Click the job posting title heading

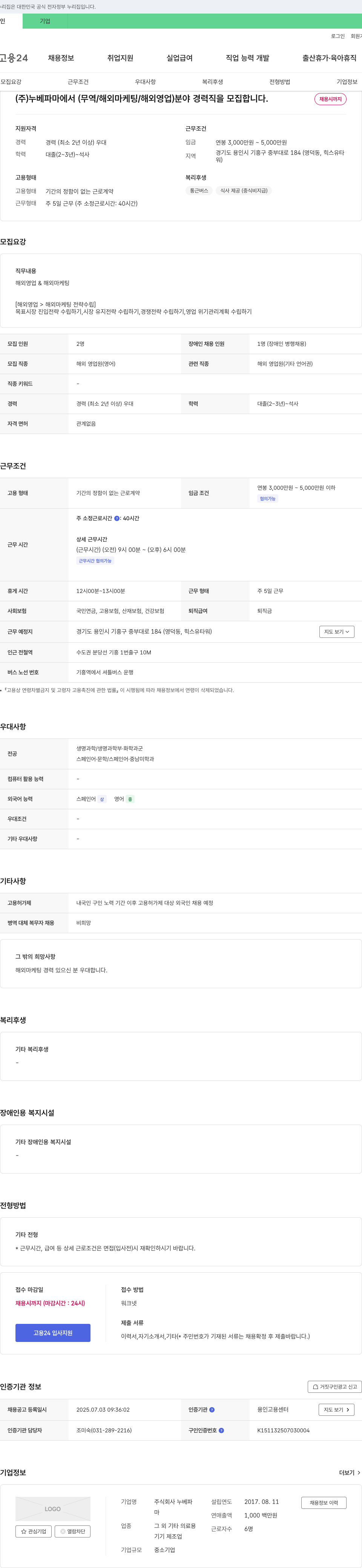pyautogui.click(x=141, y=99)
